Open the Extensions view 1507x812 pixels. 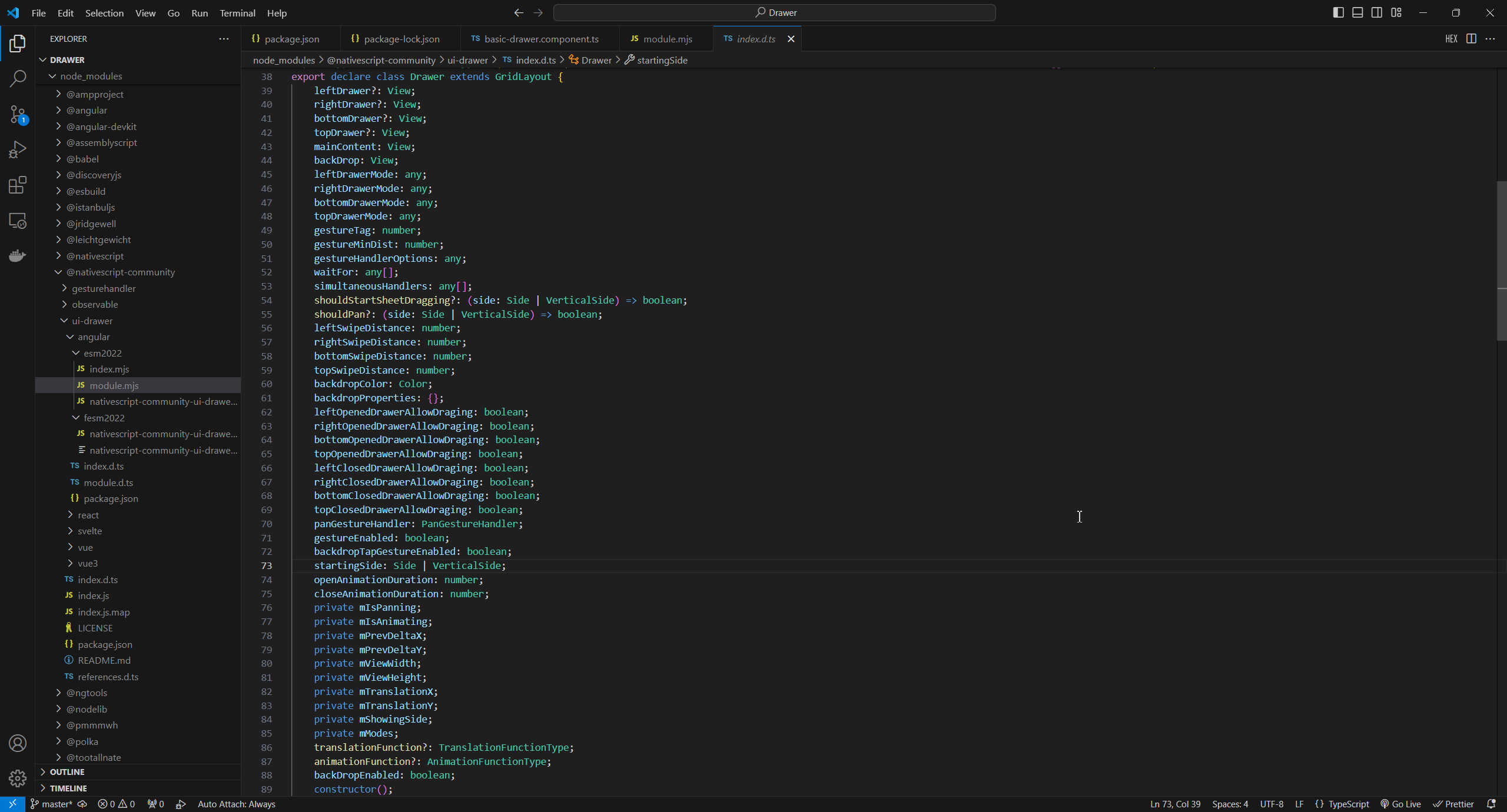[18, 185]
